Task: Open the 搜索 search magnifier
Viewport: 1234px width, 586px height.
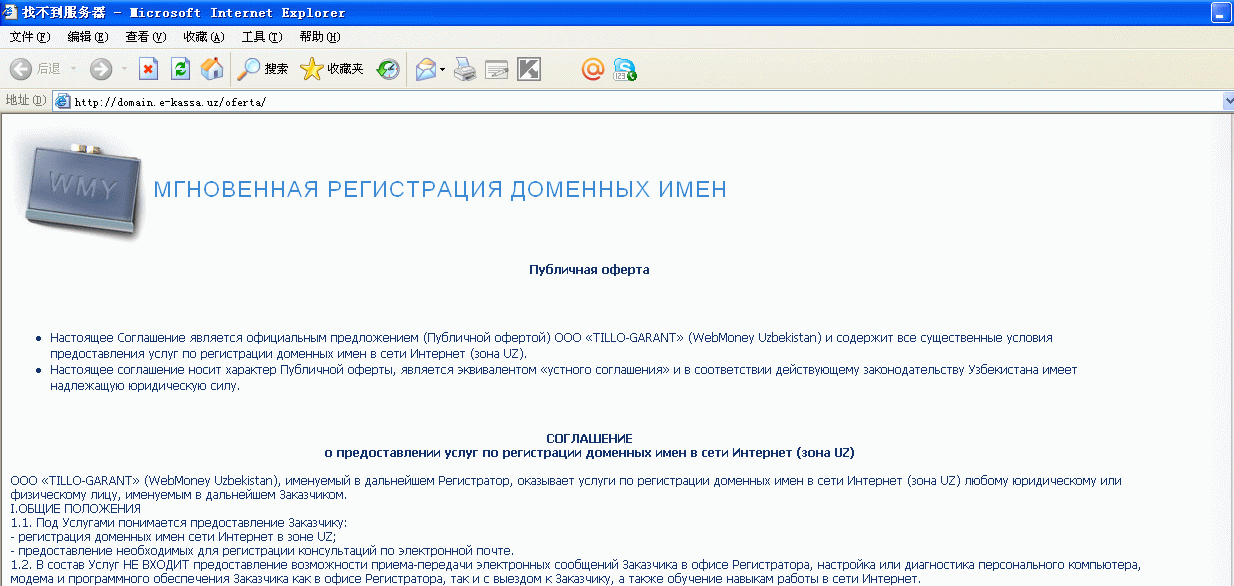Action: point(263,69)
